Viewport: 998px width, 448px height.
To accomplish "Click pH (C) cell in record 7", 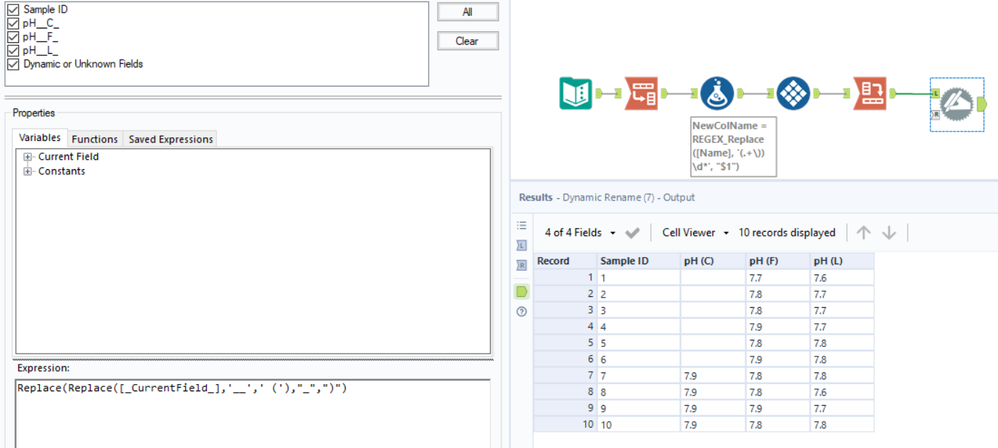I will point(713,375).
